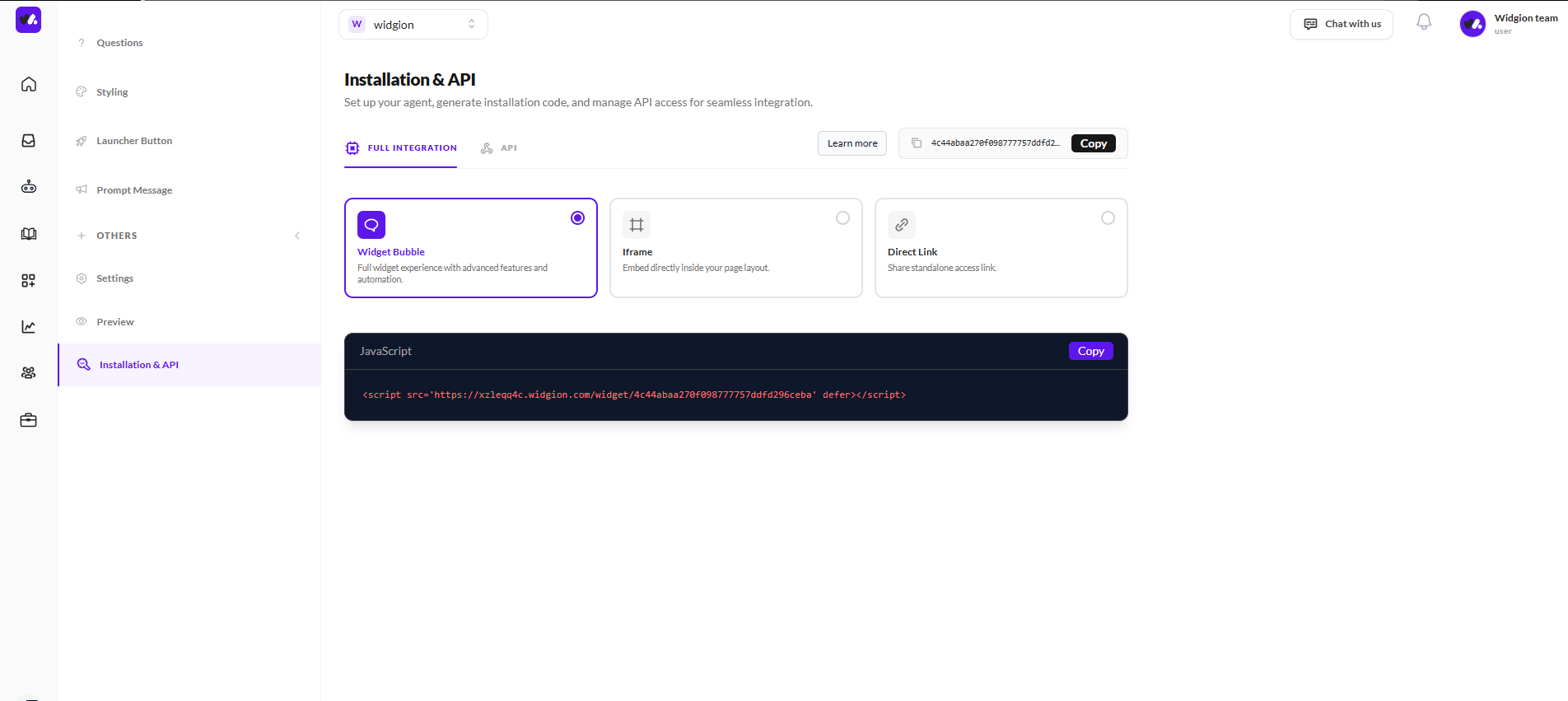Open the knowledge book icon in sidebar
The height and width of the screenshot is (701, 1568).
(x=29, y=234)
